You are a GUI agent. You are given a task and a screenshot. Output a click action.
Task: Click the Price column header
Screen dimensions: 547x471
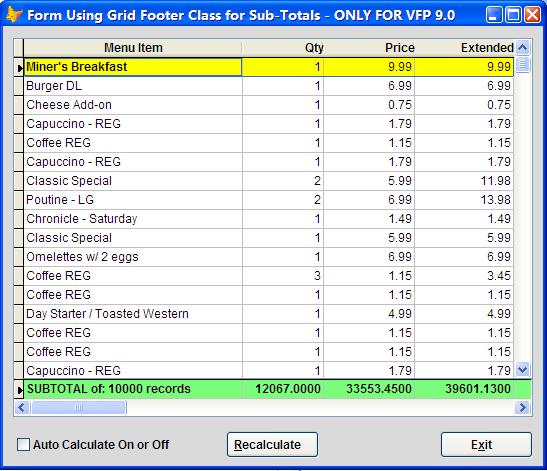click(x=369, y=48)
